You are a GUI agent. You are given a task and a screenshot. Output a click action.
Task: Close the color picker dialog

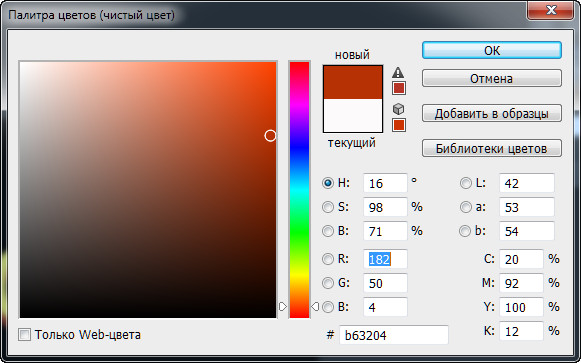tap(551, 10)
